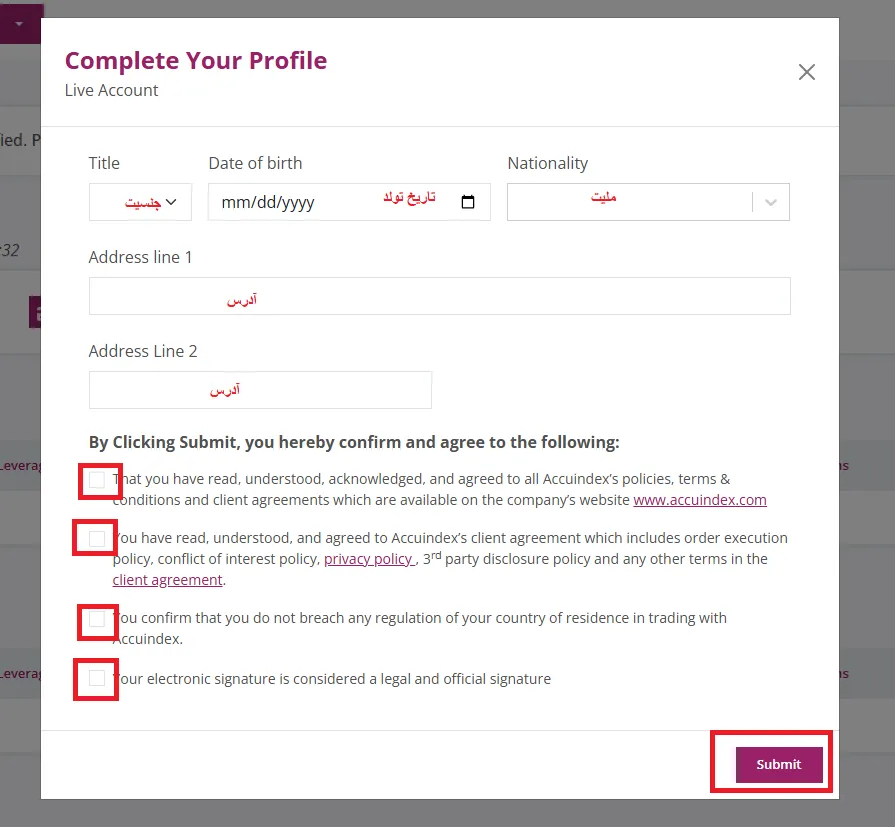Image resolution: width=895 pixels, height=827 pixels.
Task: Click the Address line 1 field
Action: 439,297
